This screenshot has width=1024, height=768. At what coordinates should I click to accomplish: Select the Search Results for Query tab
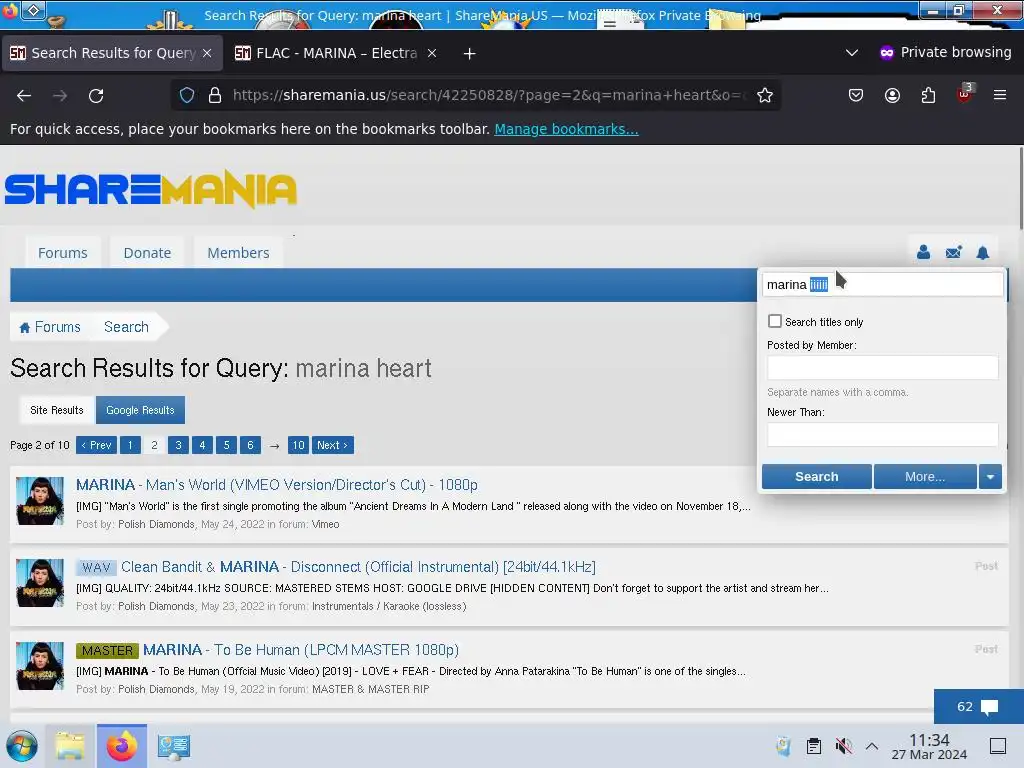tap(112, 54)
